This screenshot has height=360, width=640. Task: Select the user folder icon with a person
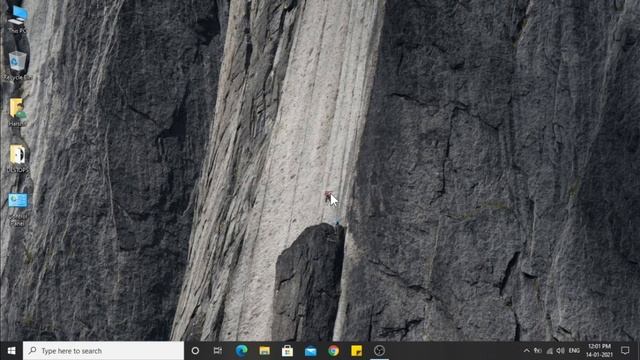(x=17, y=112)
